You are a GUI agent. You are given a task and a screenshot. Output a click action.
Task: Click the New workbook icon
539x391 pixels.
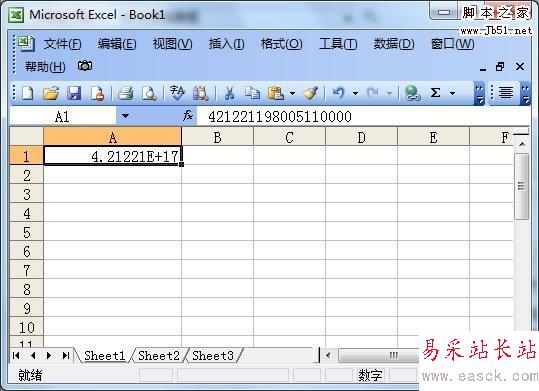[x=28, y=93]
